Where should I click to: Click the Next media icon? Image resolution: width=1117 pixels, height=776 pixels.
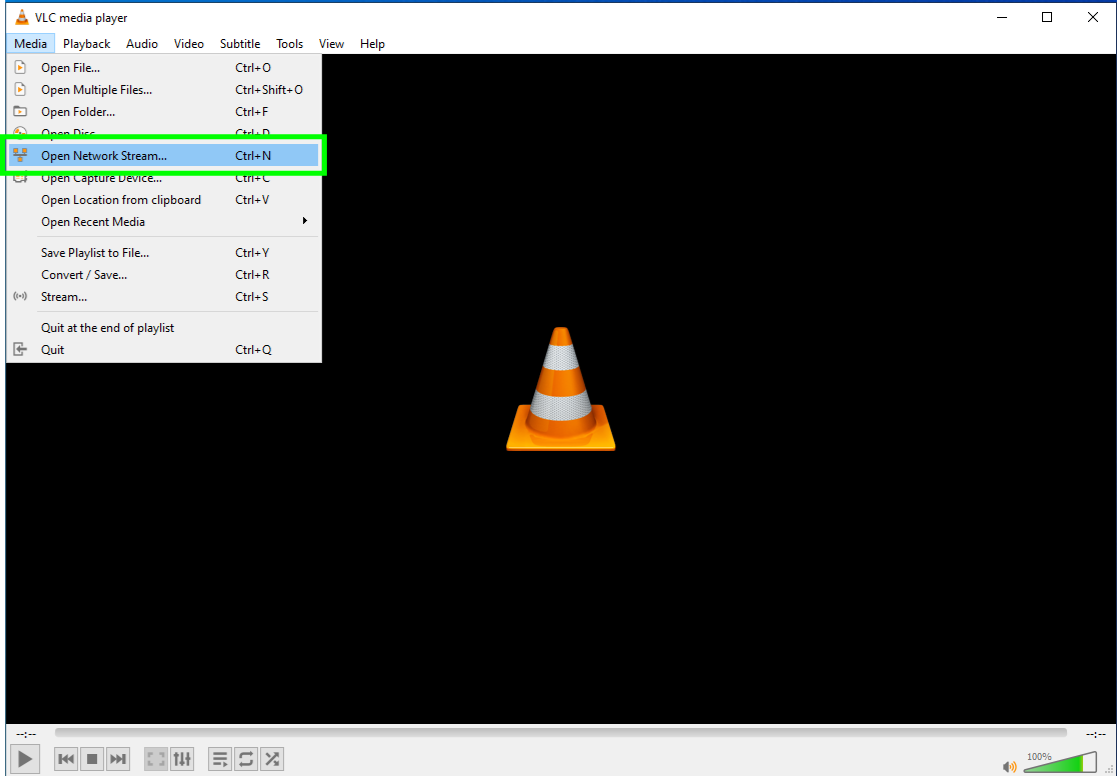(x=117, y=758)
